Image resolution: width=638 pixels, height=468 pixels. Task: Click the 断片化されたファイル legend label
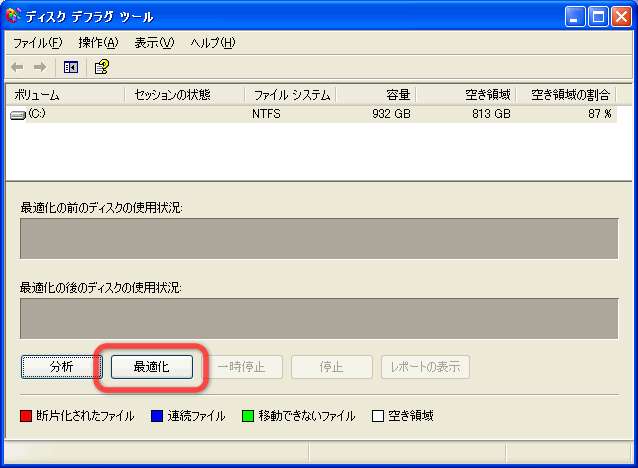tap(85, 416)
